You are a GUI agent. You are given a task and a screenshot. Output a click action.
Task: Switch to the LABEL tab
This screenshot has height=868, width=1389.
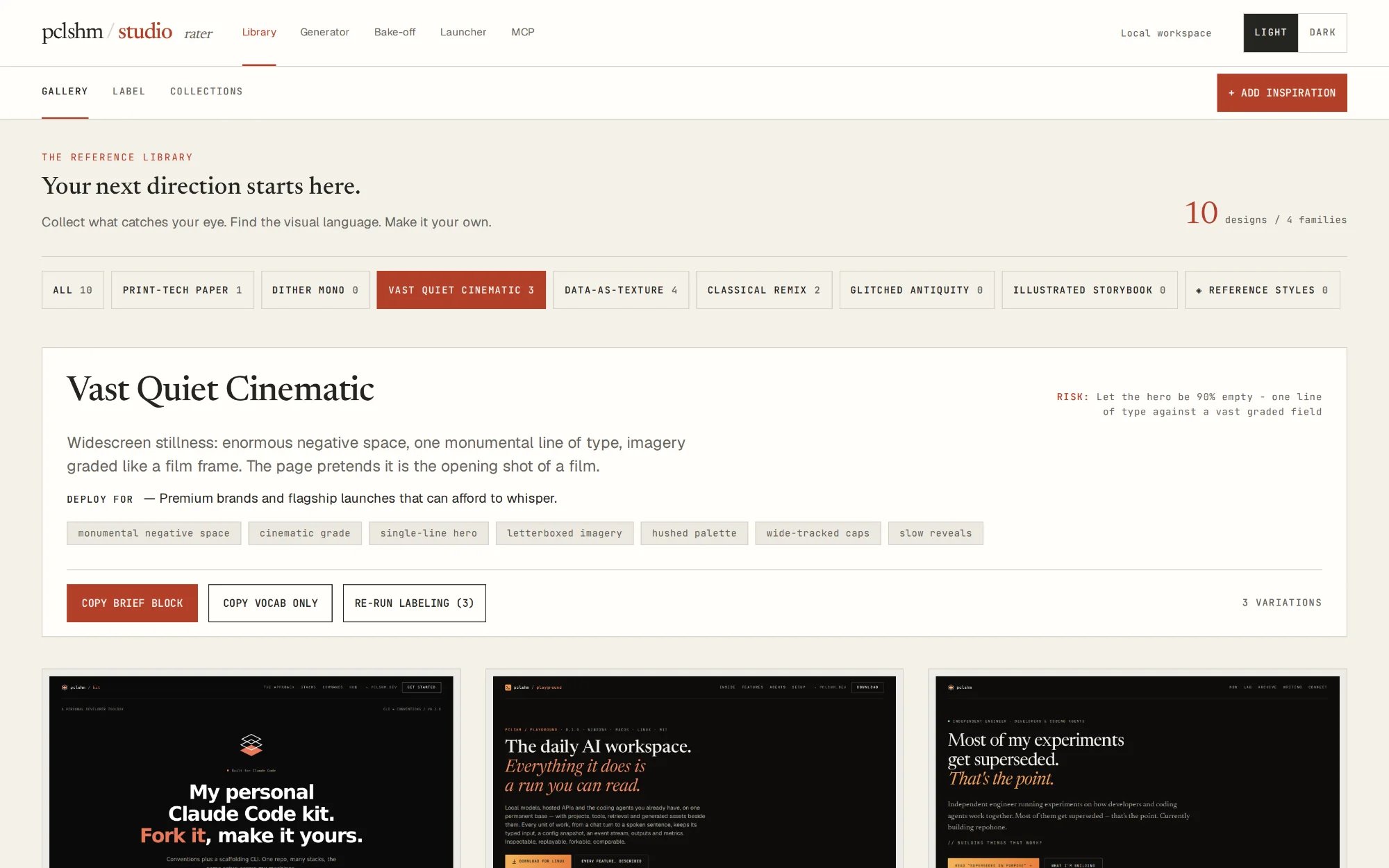[x=129, y=92]
